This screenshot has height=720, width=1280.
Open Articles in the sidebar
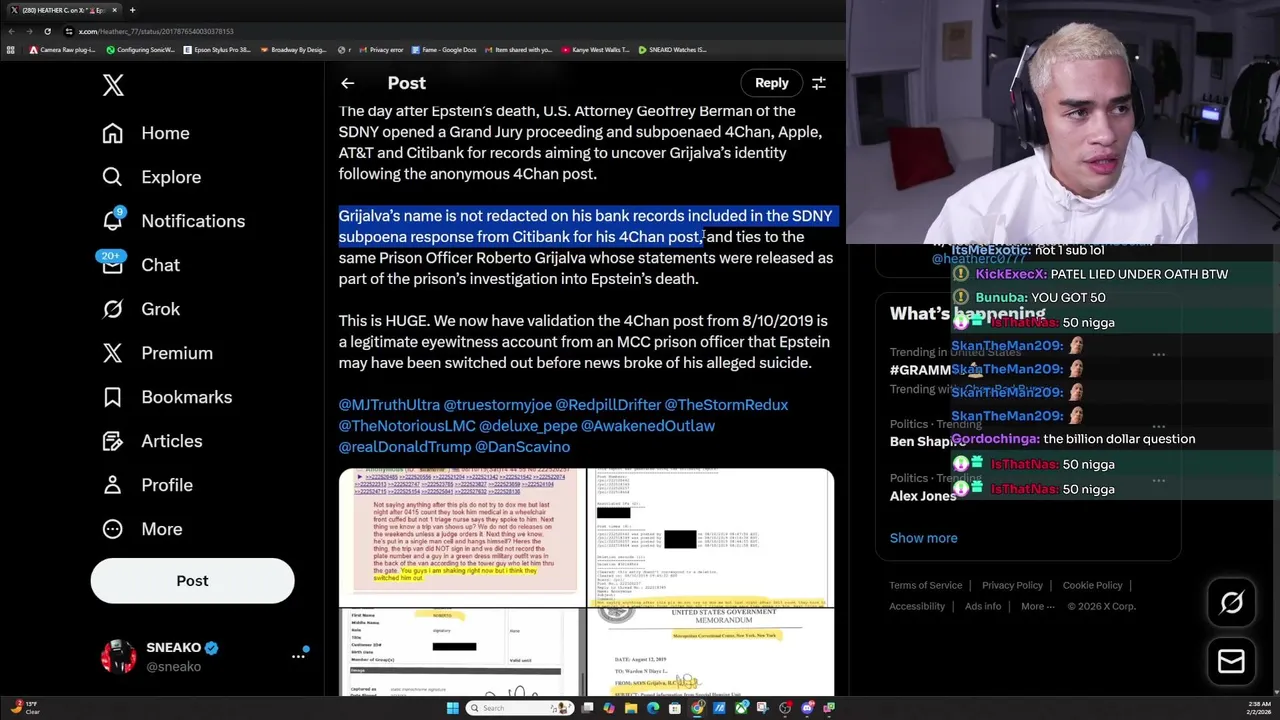pos(152,441)
